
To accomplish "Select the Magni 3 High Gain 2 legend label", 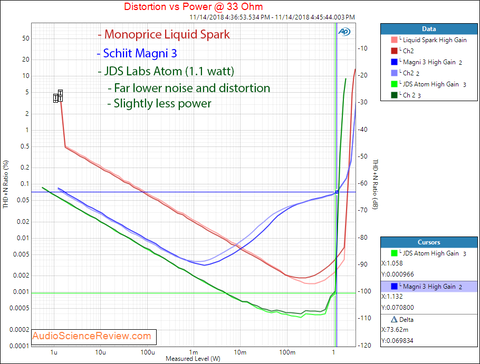I will coord(432,62).
